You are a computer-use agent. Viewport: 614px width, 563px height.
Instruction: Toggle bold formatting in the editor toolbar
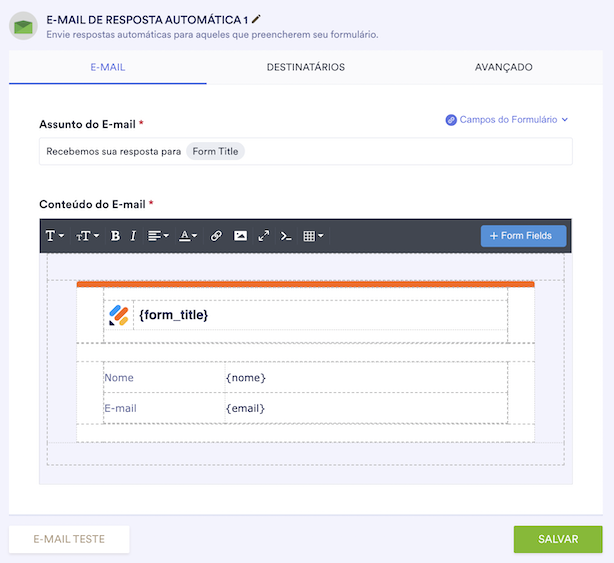coord(115,236)
